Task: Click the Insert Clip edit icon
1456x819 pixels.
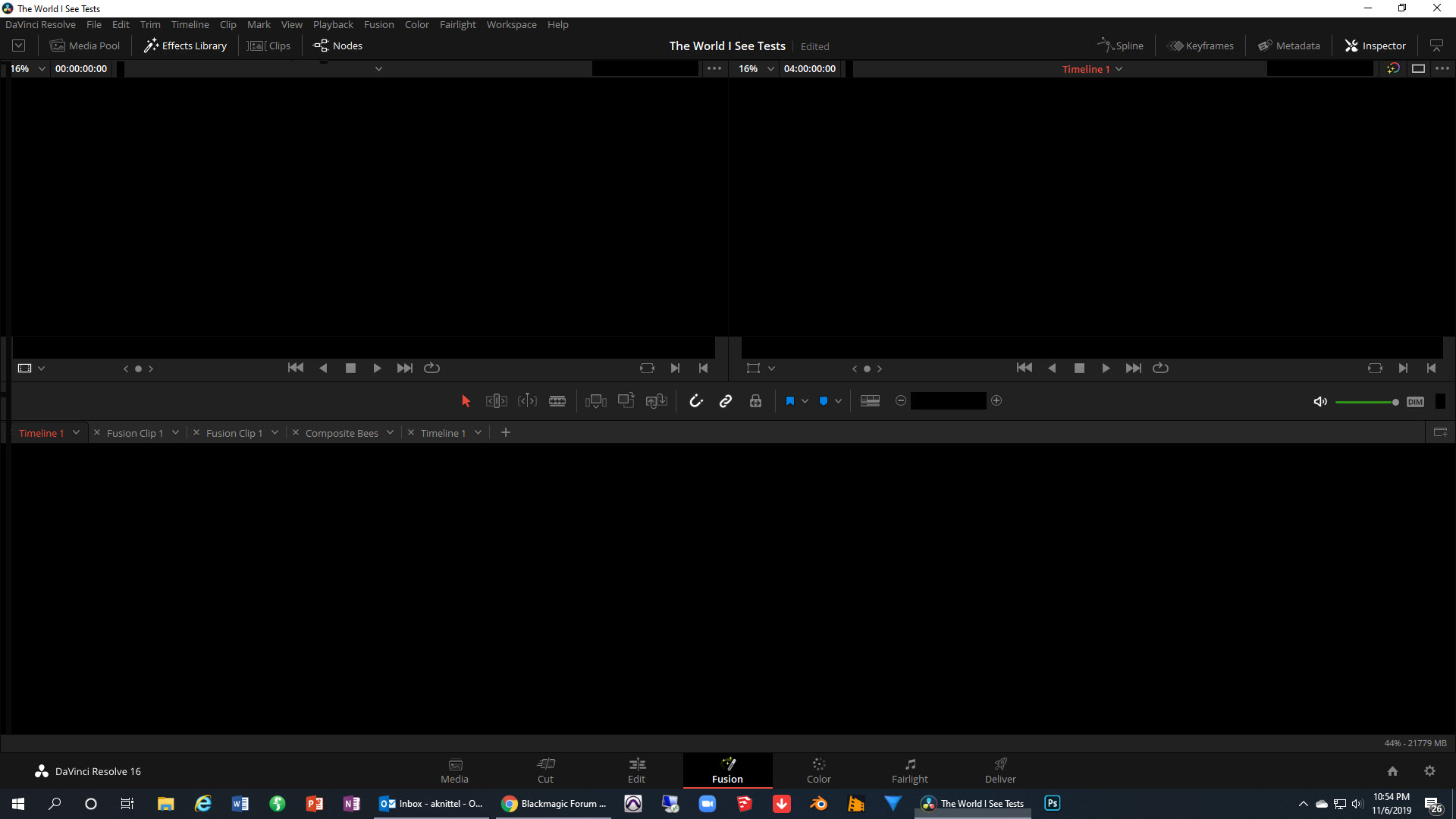Action: pos(596,401)
